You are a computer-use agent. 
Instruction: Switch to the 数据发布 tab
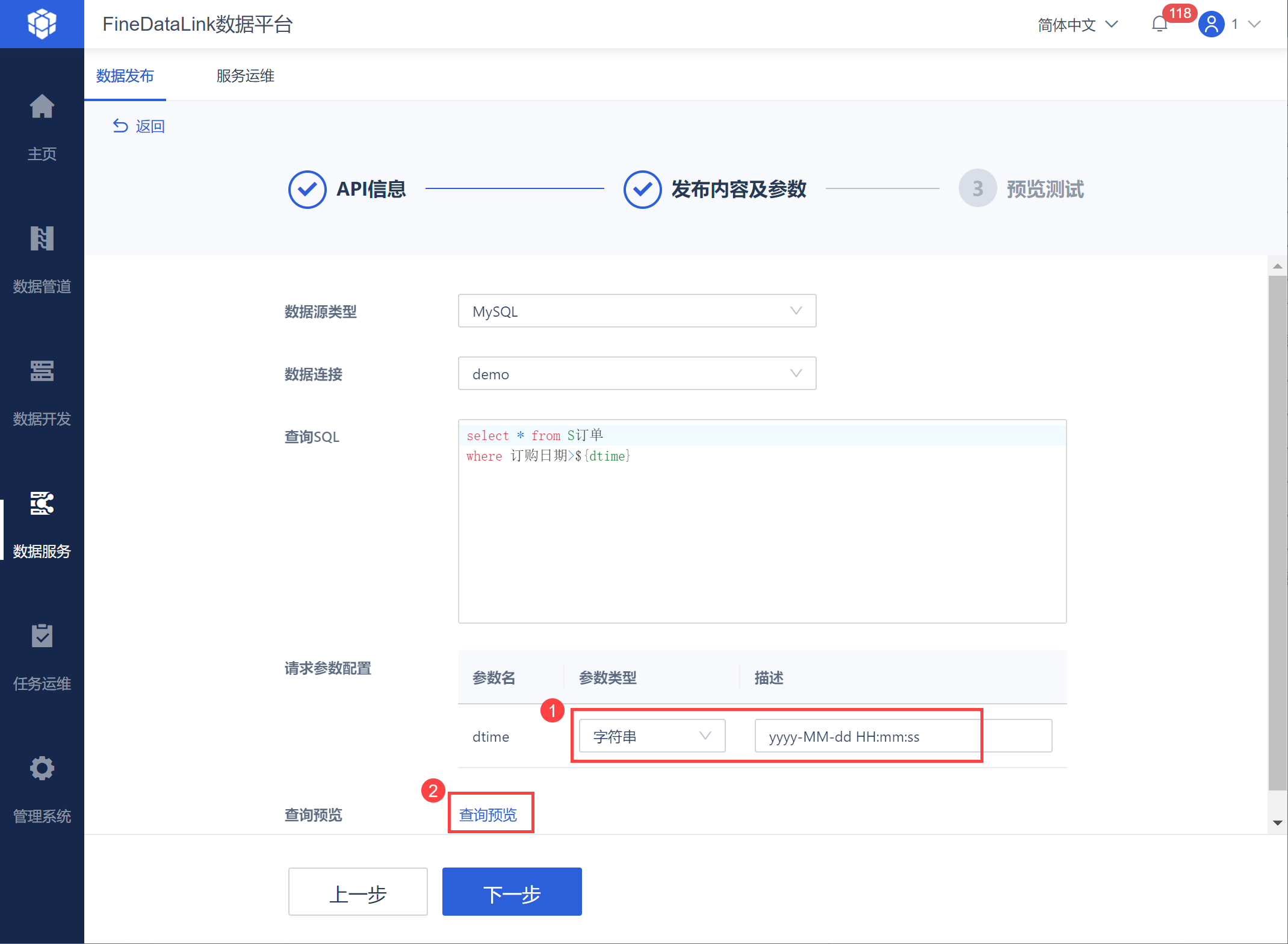(125, 76)
